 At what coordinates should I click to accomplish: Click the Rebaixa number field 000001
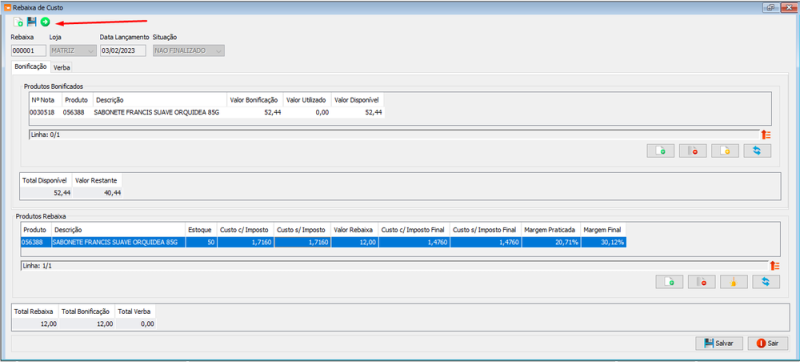tap(28, 50)
